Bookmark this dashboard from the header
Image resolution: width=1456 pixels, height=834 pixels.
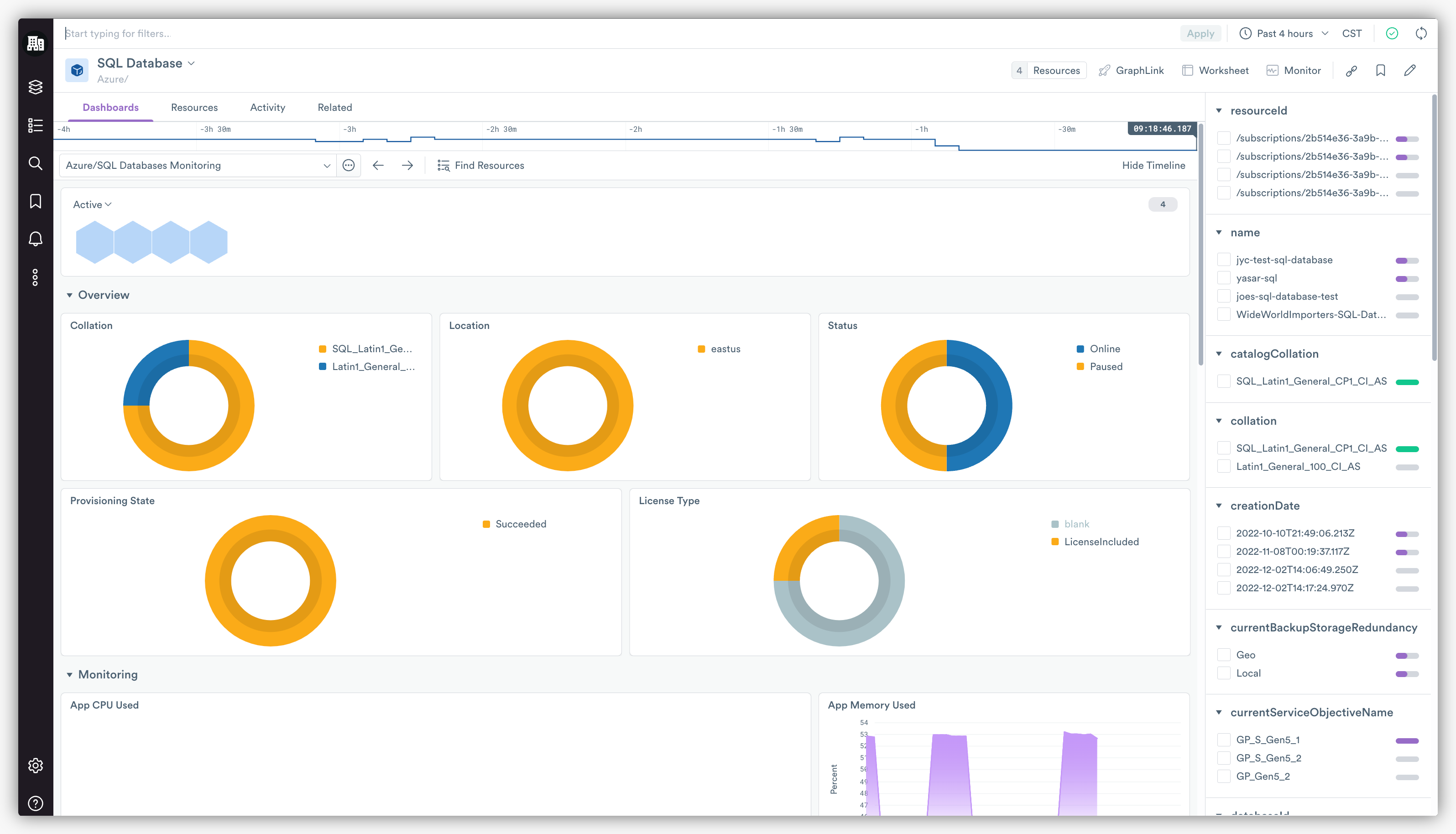(x=1380, y=70)
